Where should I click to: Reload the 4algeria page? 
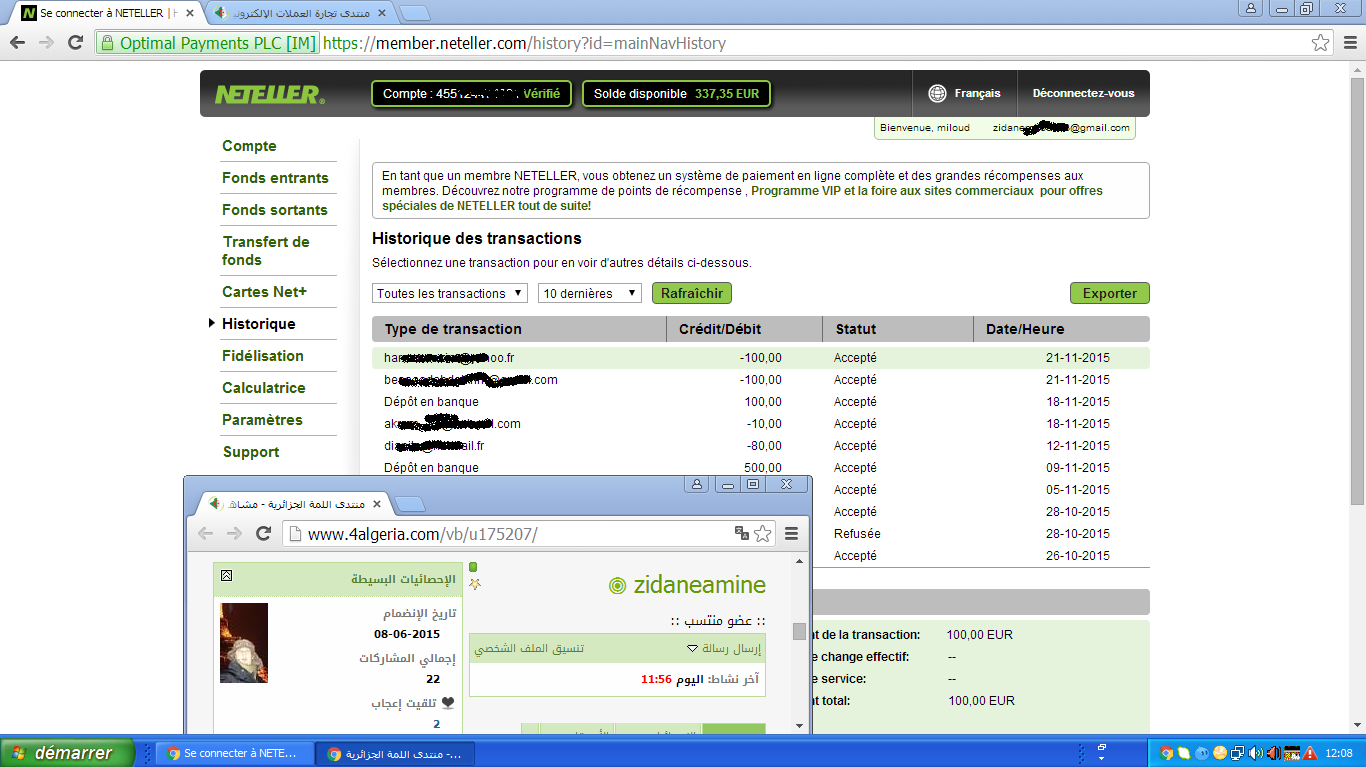pyautogui.click(x=264, y=534)
